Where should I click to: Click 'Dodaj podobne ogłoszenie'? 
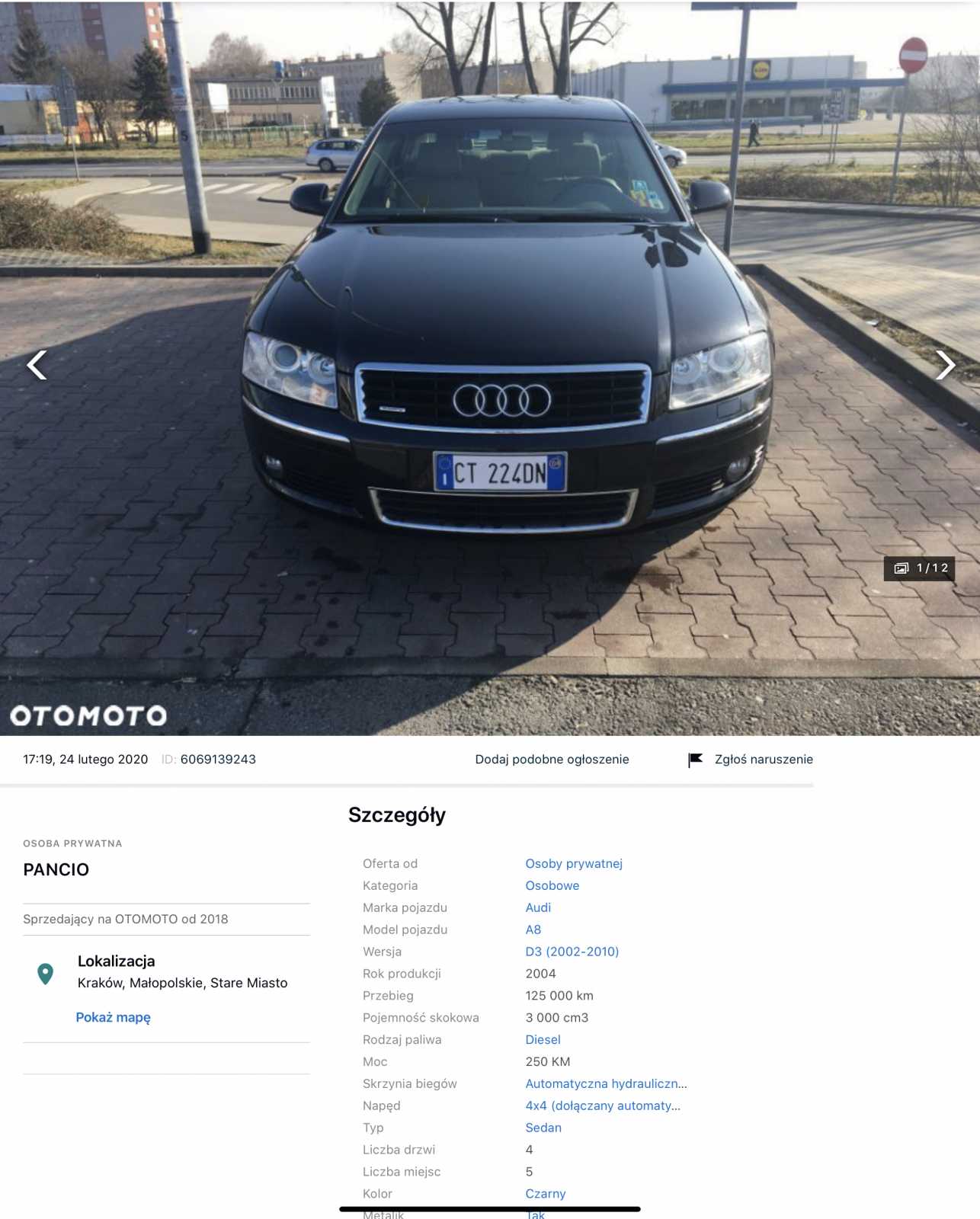[x=552, y=760]
